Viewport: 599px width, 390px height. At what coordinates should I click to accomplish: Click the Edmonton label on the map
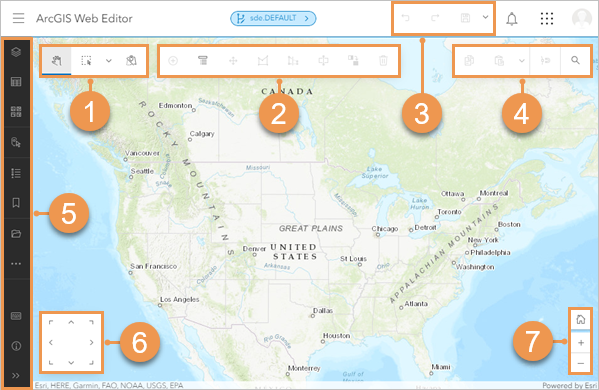[x=175, y=105]
